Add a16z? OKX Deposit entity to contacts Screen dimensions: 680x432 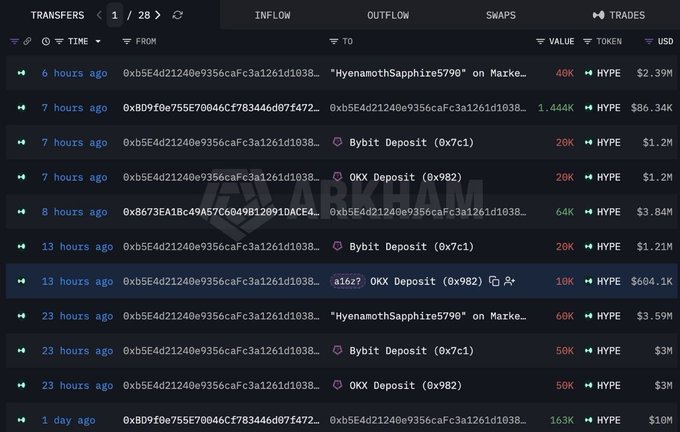[x=510, y=281]
